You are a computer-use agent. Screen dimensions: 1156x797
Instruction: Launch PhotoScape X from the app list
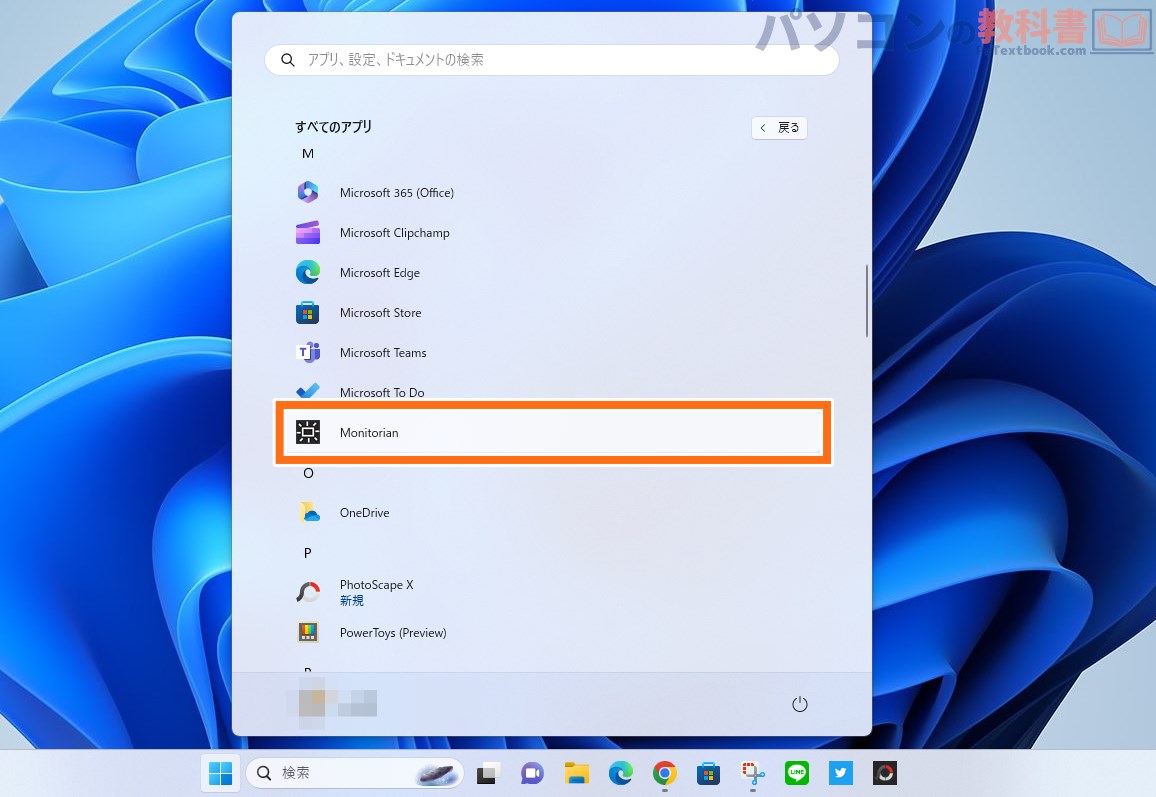click(376, 586)
